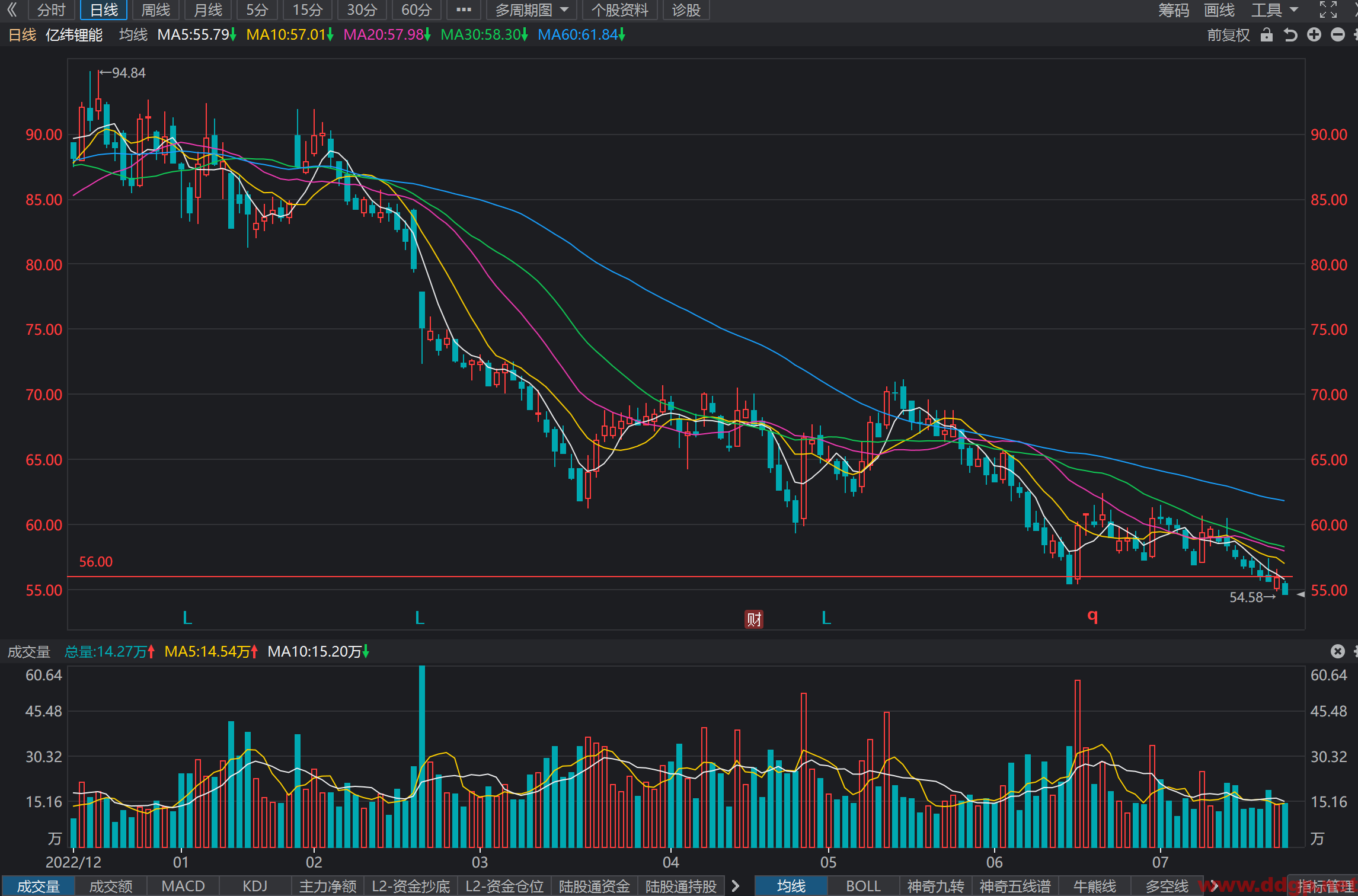This screenshot has width=1358, height=896.
Task: Switch to the 周线 weekly tab
Action: (x=155, y=10)
